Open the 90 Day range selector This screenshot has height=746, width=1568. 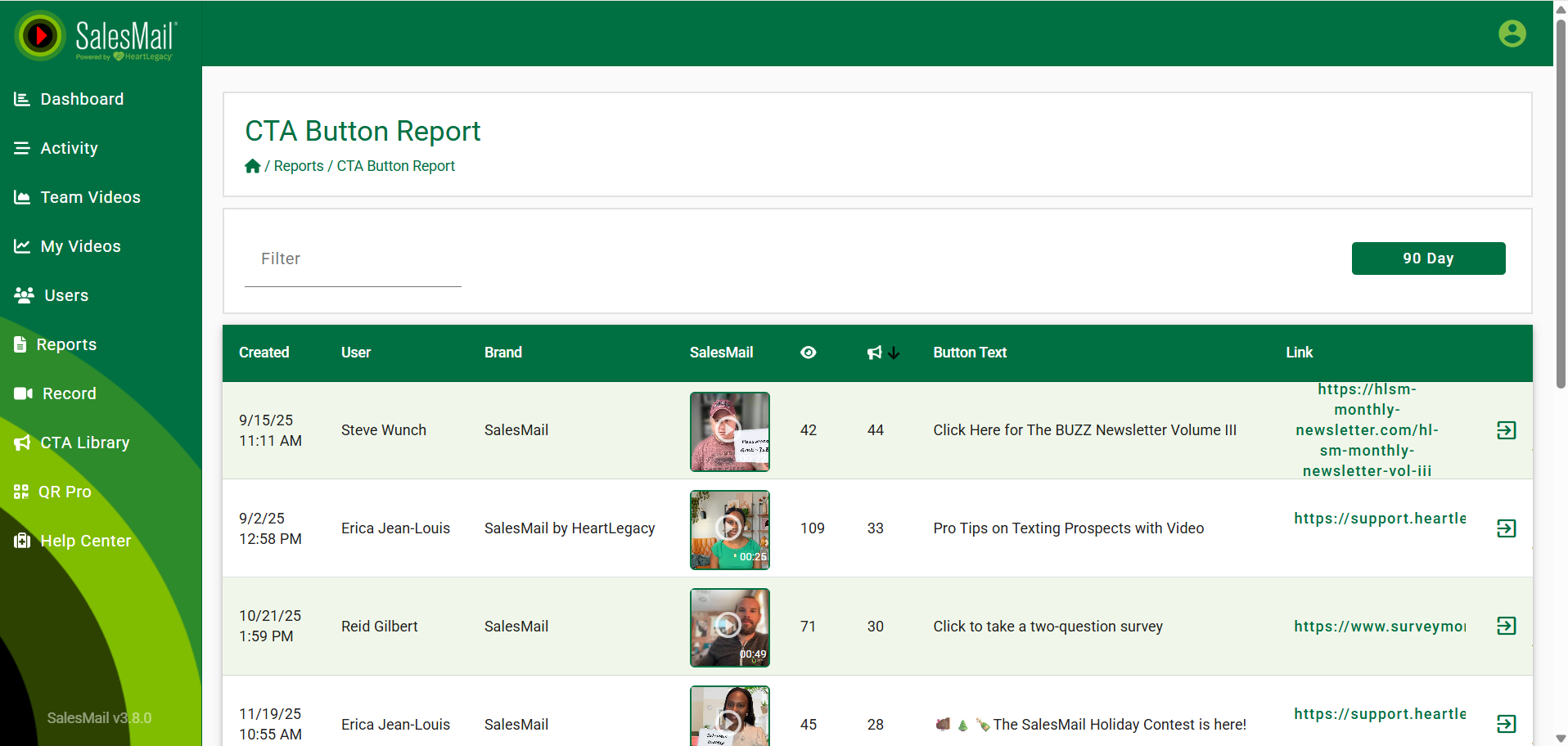pyautogui.click(x=1427, y=258)
